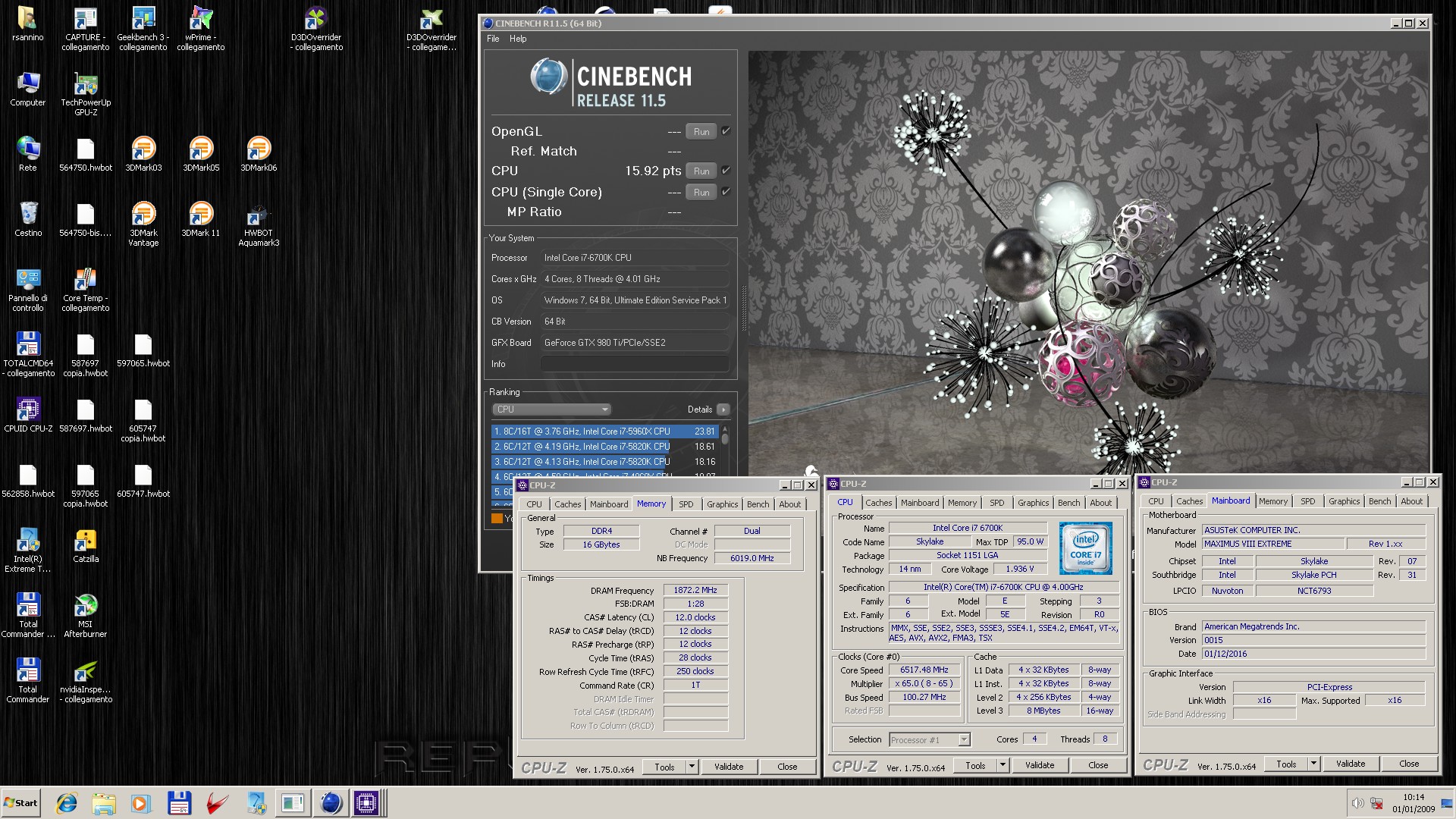Open the Cinebench File menu
This screenshot has height=819, width=1456.
pyautogui.click(x=493, y=39)
